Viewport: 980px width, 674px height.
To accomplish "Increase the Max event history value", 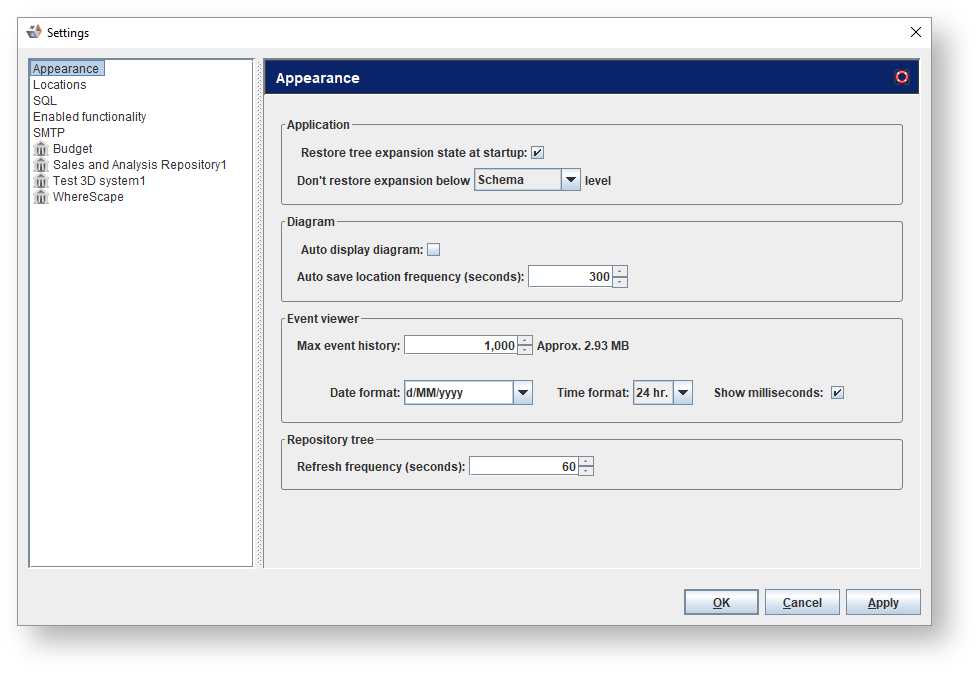I will point(525,341).
